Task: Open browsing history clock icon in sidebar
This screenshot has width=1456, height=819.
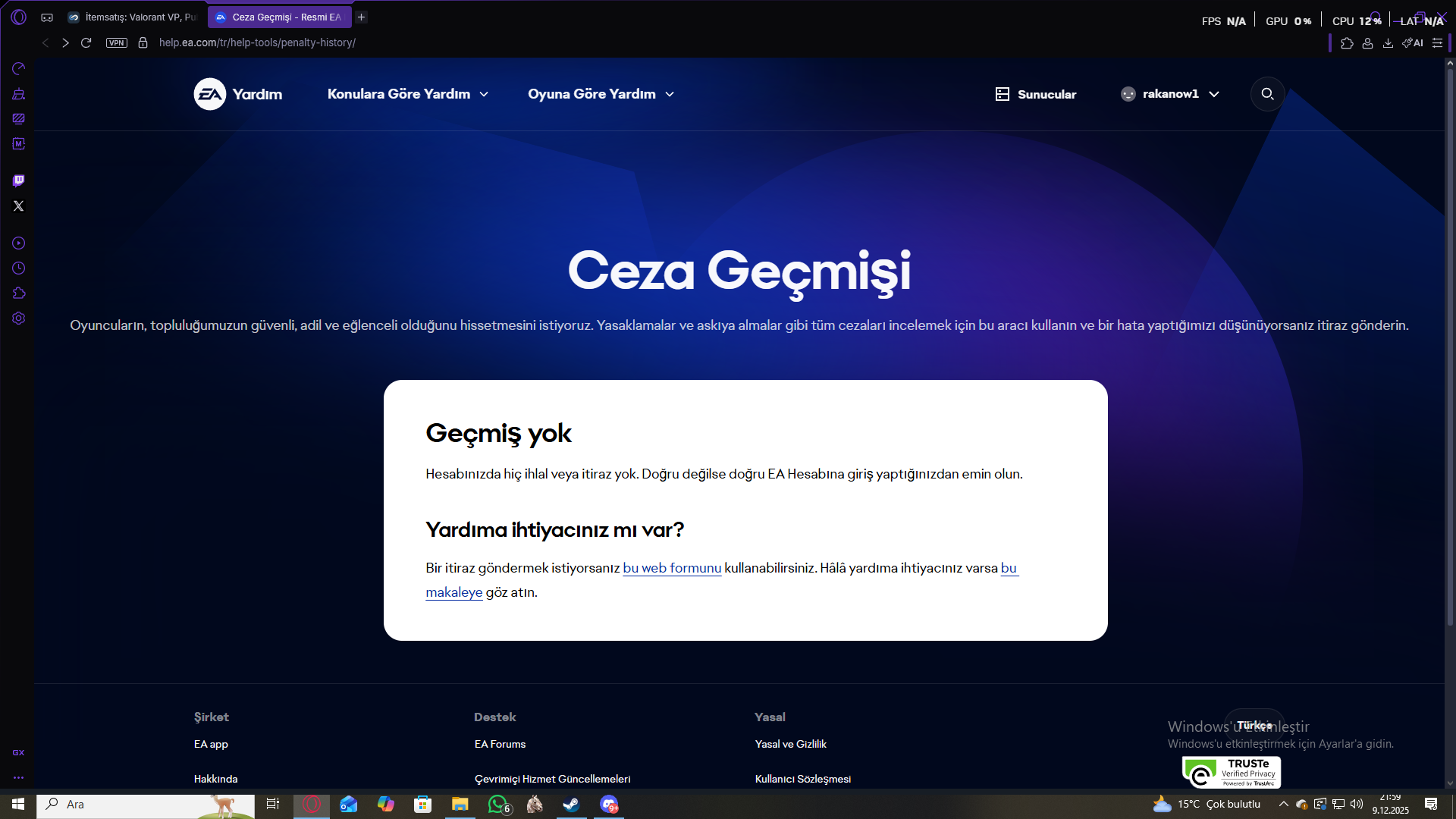Action: [x=19, y=268]
